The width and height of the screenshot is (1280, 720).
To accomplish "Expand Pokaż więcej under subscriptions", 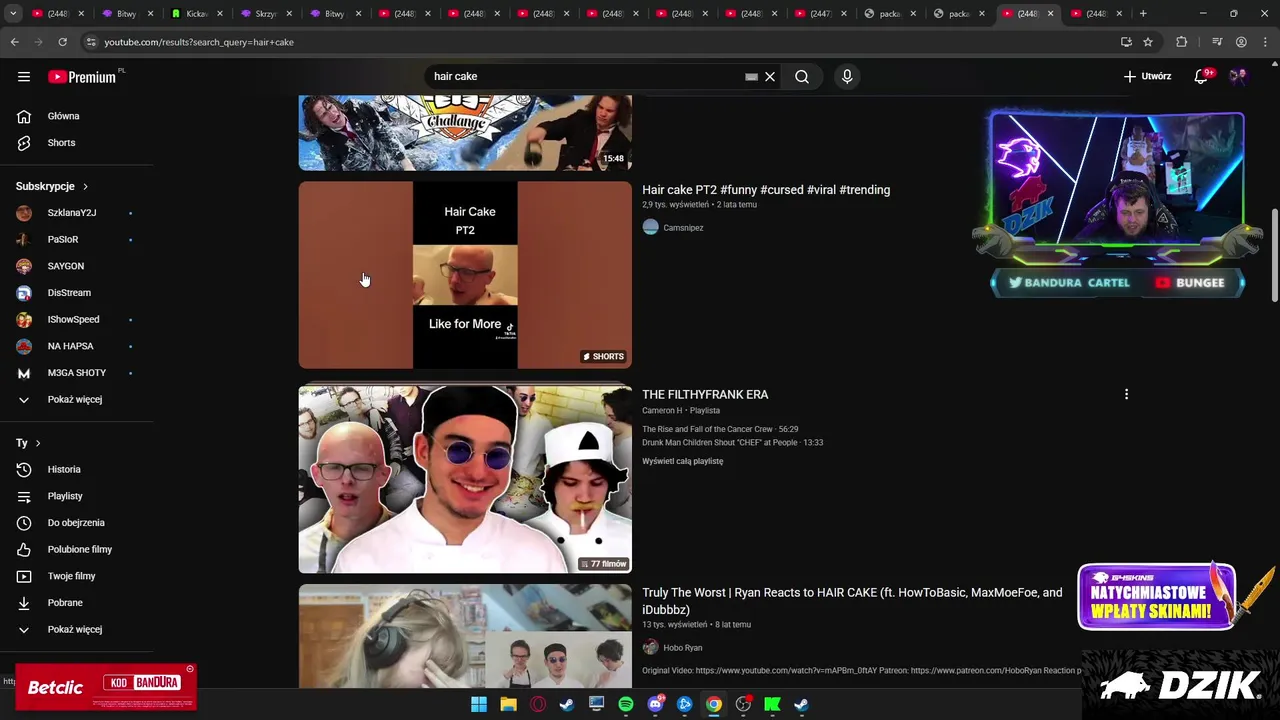I will (76, 399).
